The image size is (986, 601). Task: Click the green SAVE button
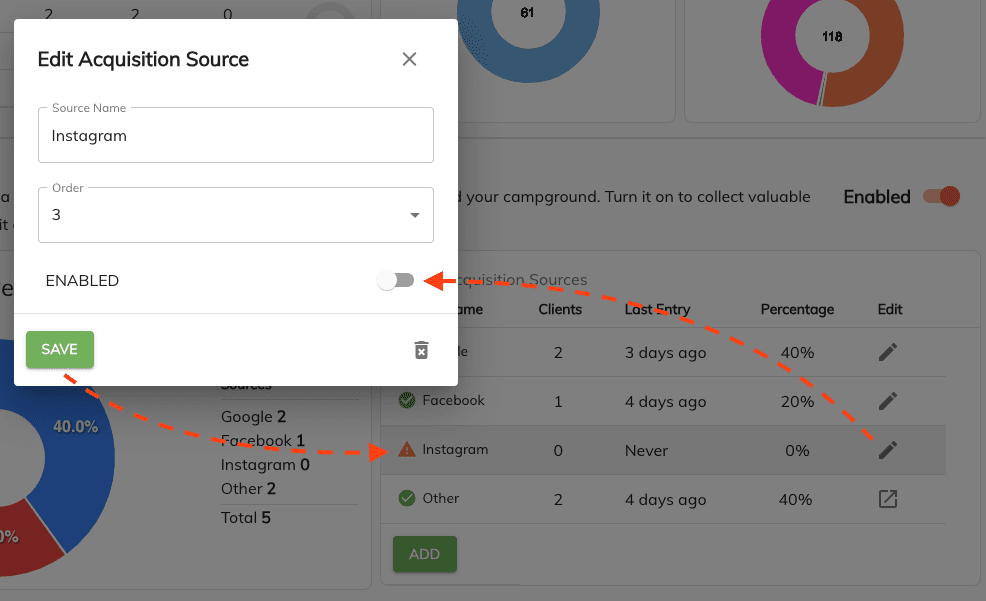click(x=60, y=350)
